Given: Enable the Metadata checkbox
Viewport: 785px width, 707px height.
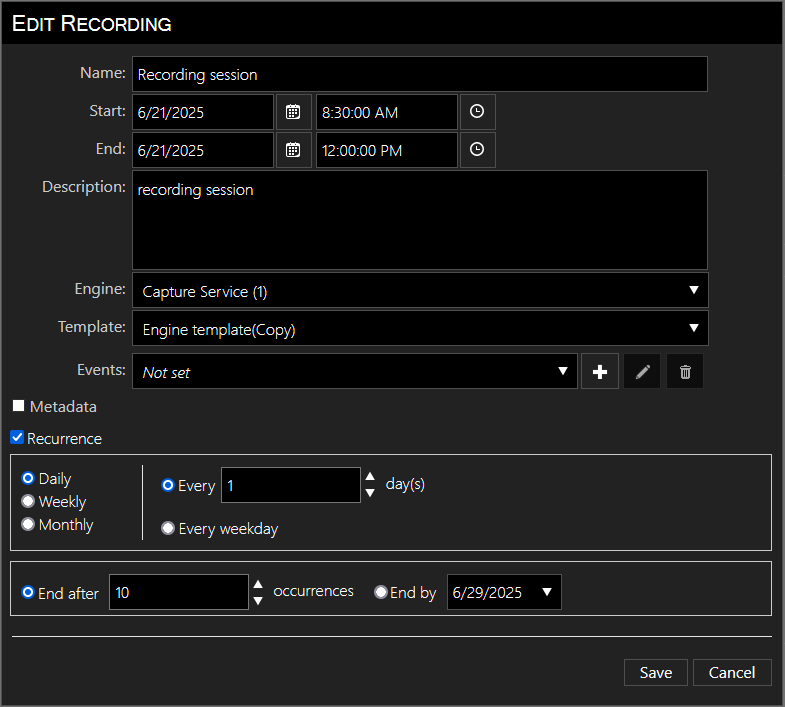Looking at the screenshot, I should coord(18,406).
